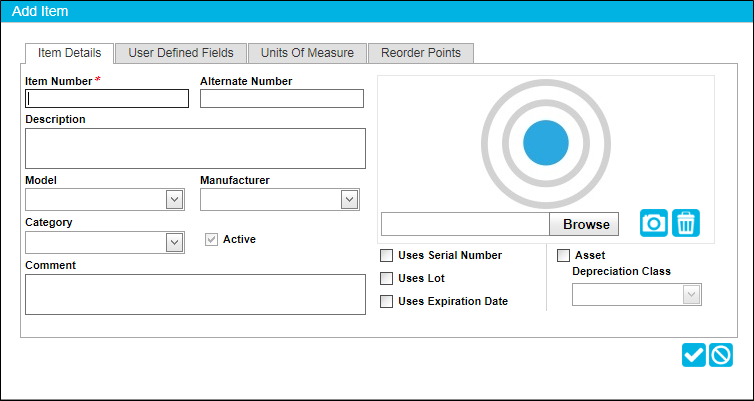Toggle the Active checkbox
This screenshot has height=401, width=754.
click(x=211, y=239)
